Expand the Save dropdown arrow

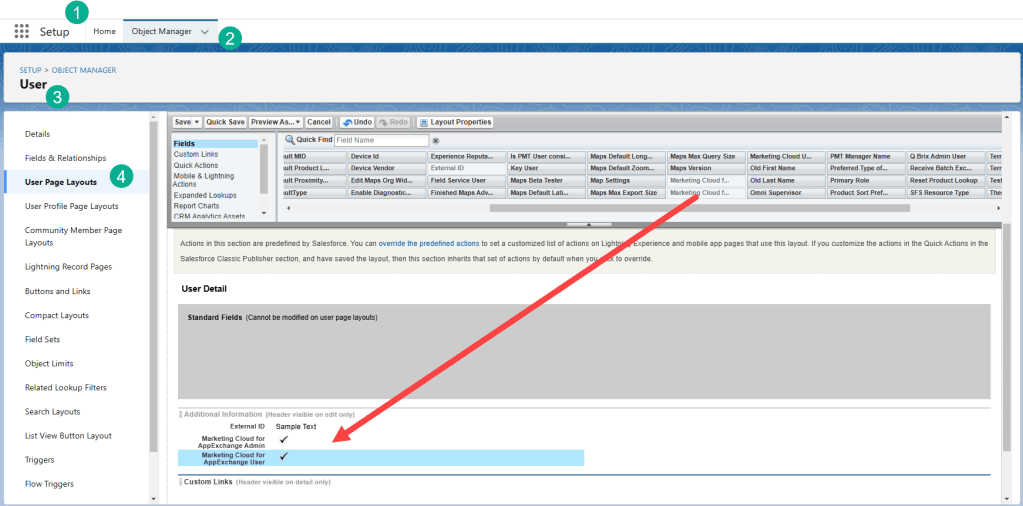pos(197,122)
